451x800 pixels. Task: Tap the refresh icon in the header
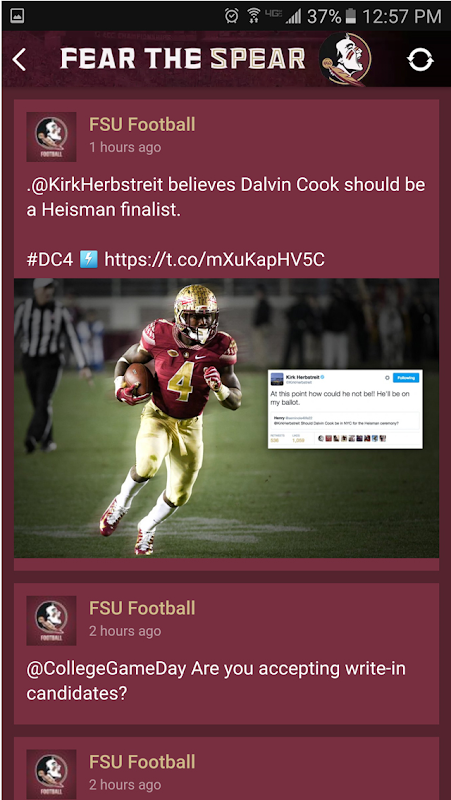coord(420,60)
